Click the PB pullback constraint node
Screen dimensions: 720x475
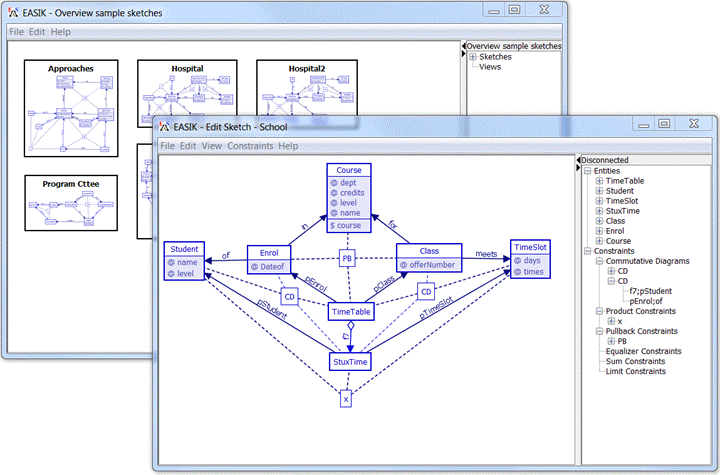347,258
